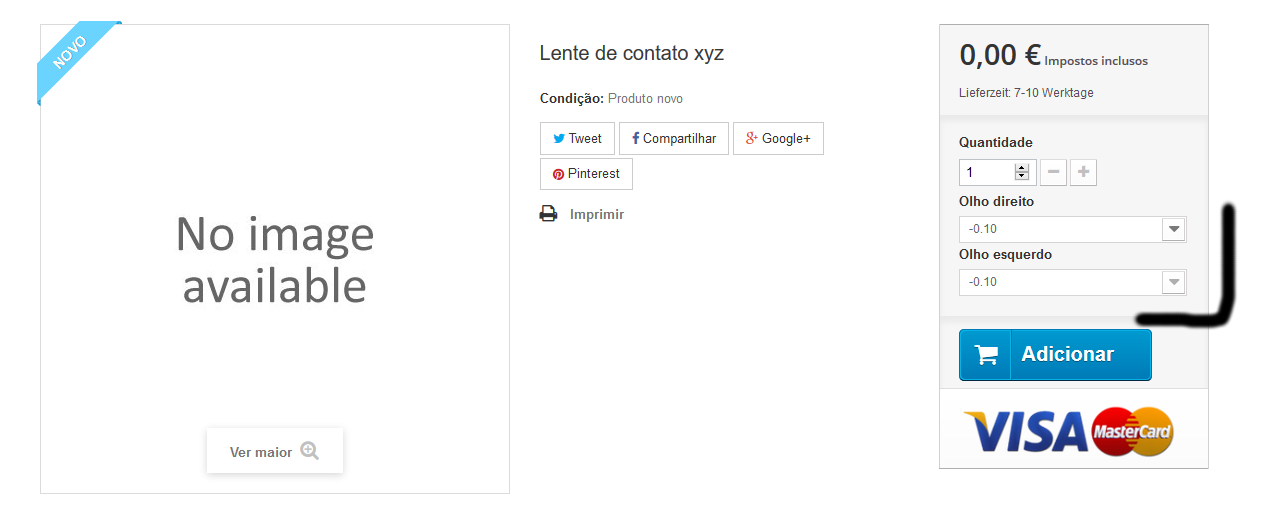Image resolution: width=1266 pixels, height=522 pixels.
Task: Click the Pinterest icon
Action: [558, 174]
